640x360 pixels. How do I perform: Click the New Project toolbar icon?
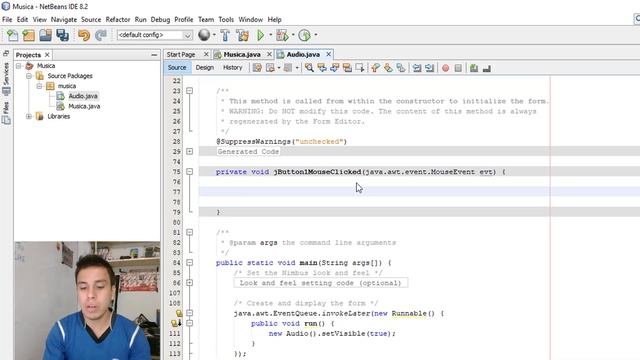pyautogui.click(x=29, y=36)
